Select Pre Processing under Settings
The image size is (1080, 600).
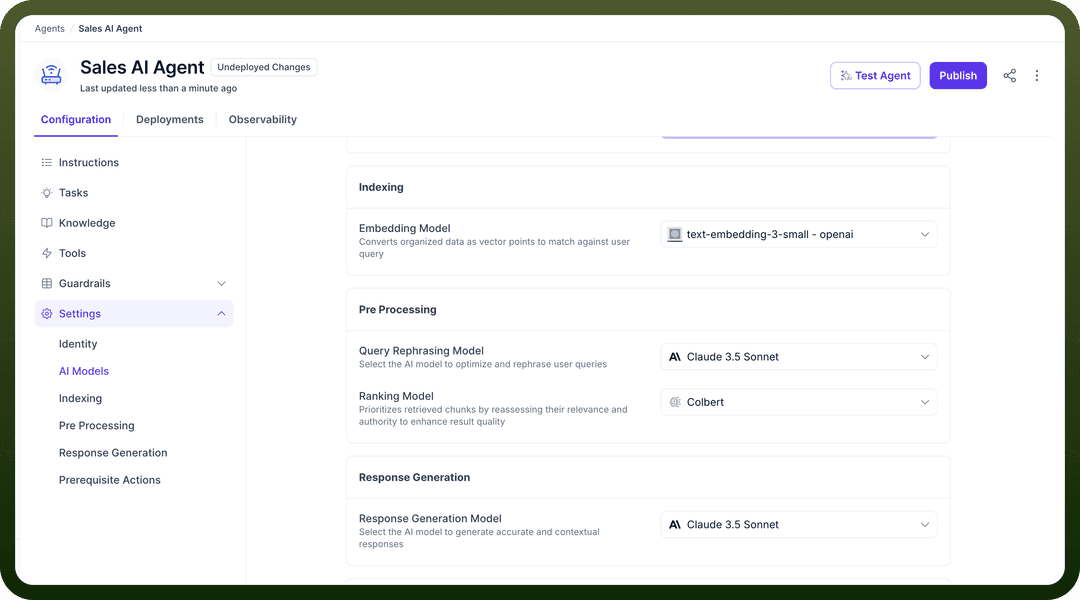(96, 426)
